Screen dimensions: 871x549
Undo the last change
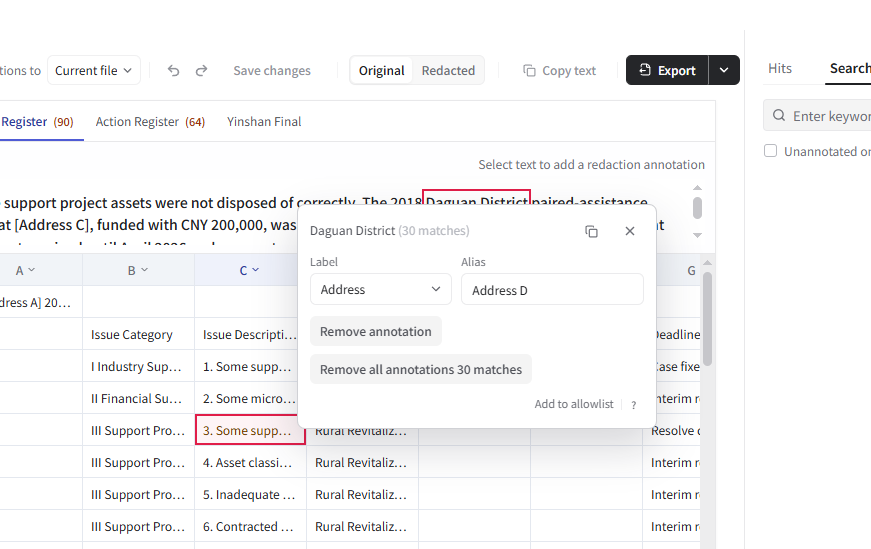point(173,71)
